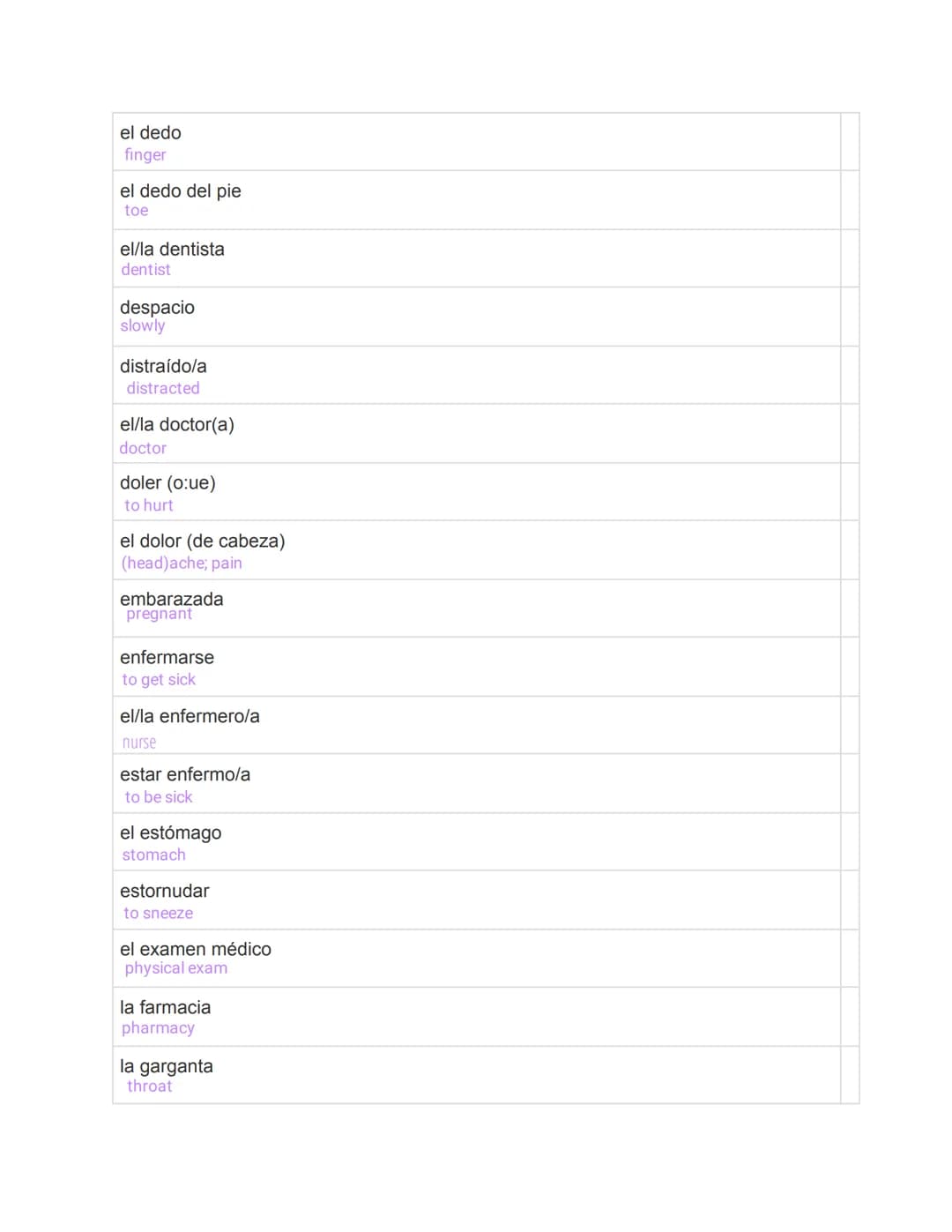Viewport: 952px width, 1232px height.
Task: Select 'physical exam' translation text
Action: coord(176,968)
